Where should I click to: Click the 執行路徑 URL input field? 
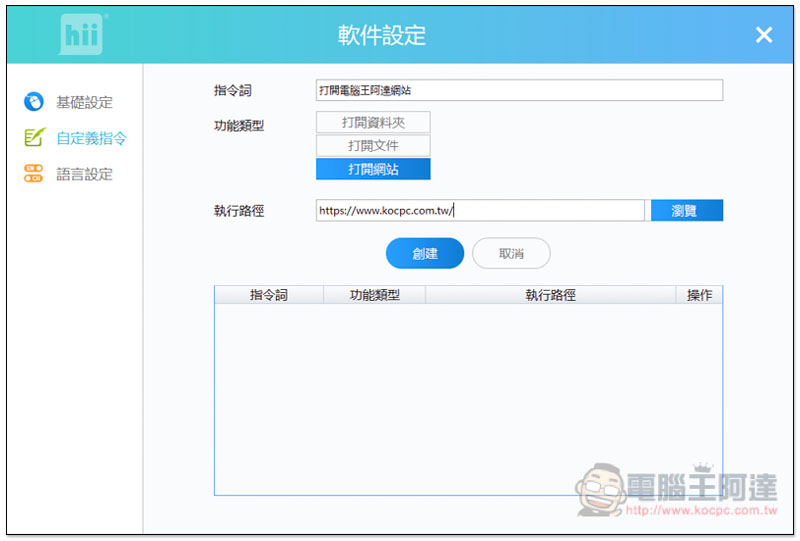click(x=480, y=210)
